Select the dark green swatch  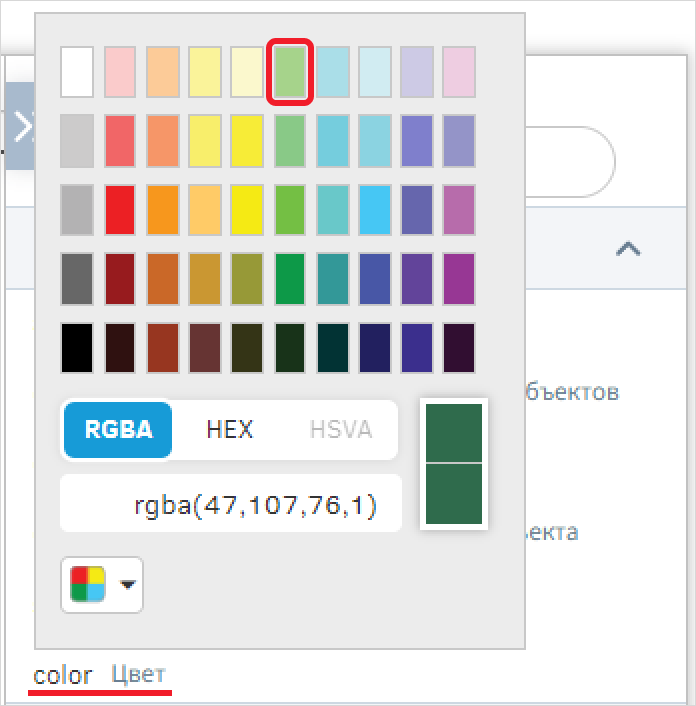click(291, 278)
